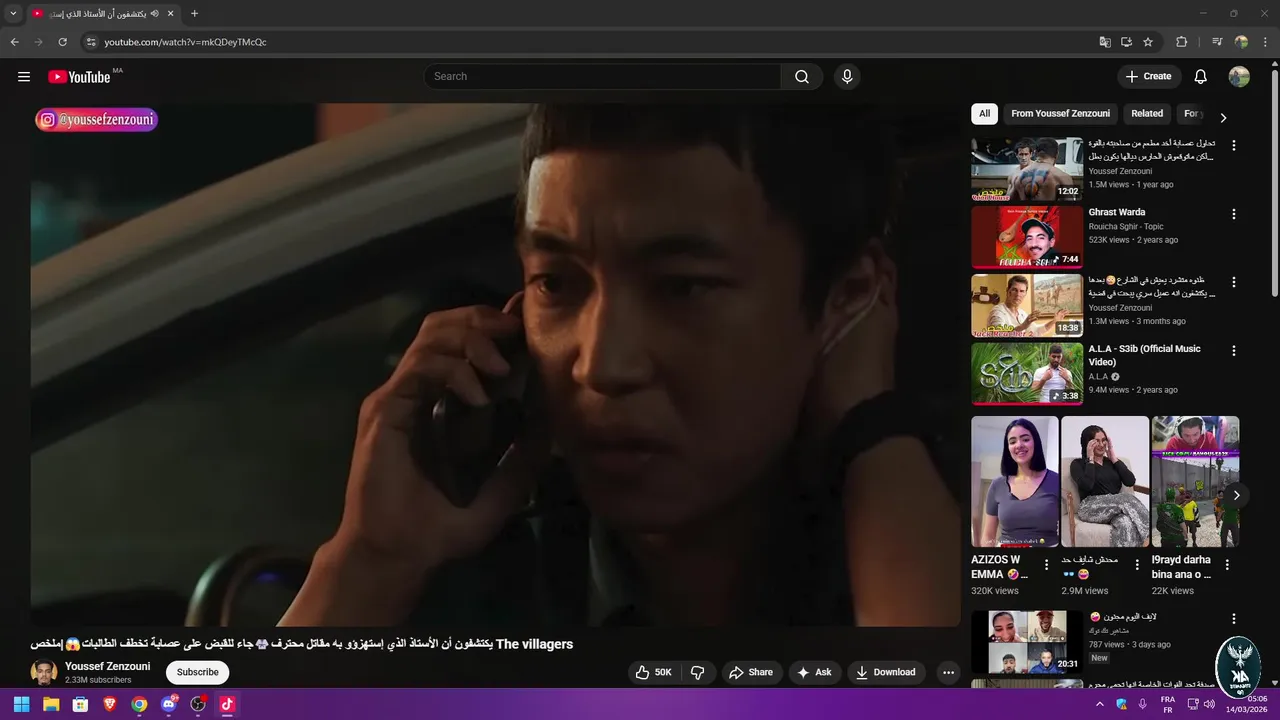1280x720 pixels.
Task: Select the partially visible For chip
Action: (1190, 114)
